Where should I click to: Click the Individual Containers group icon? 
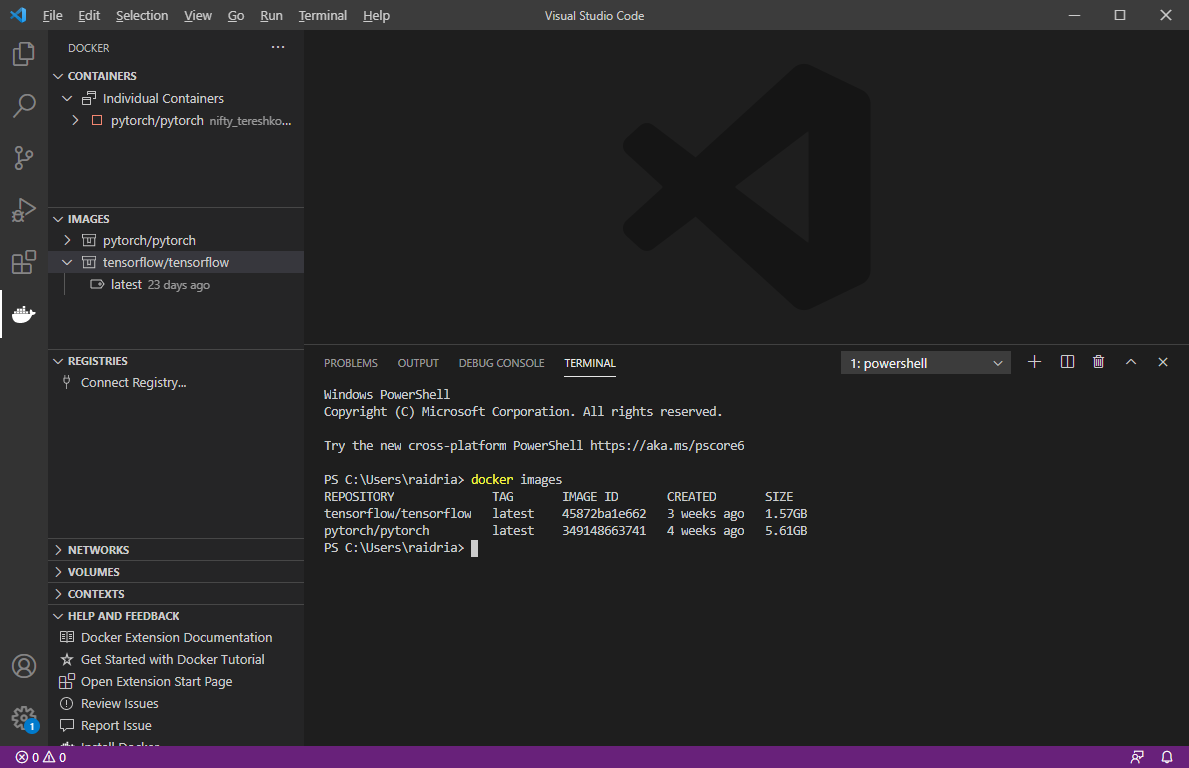point(89,98)
